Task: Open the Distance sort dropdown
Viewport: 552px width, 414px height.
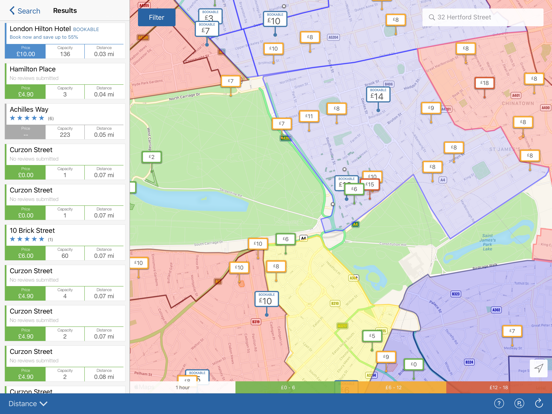Action: (x=28, y=403)
